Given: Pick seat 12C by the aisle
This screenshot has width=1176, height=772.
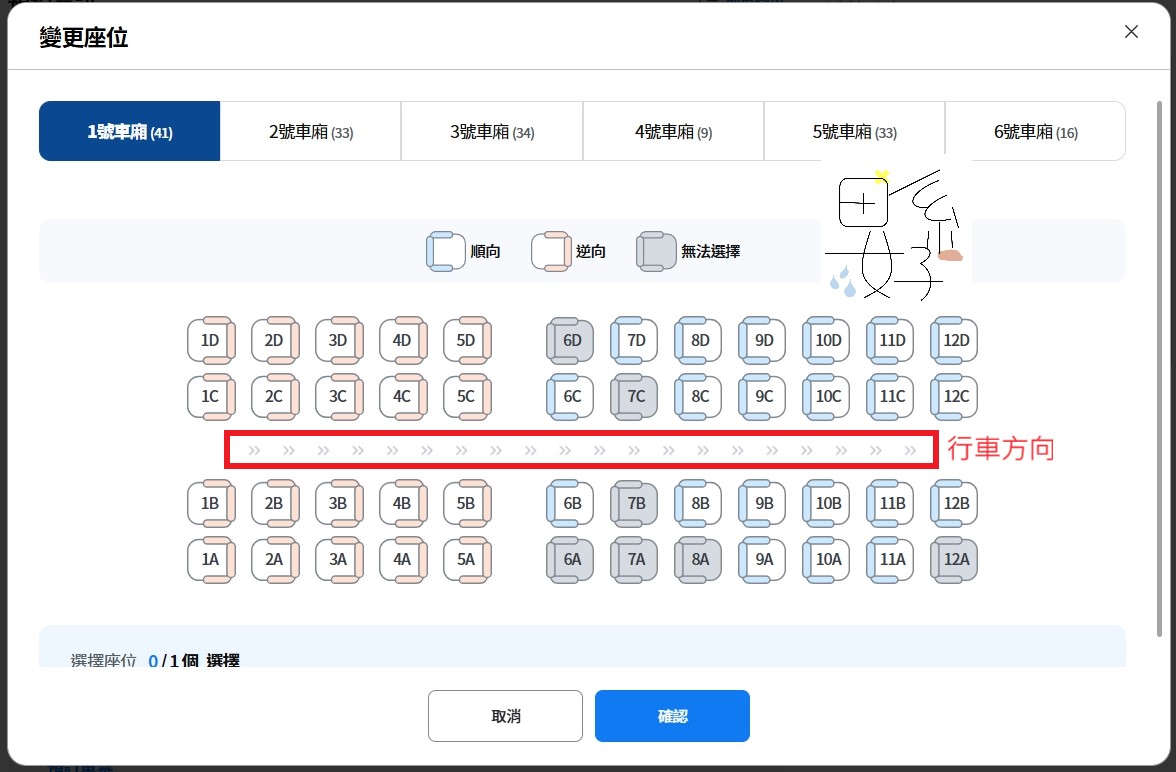Looking at the screenshot, I should [954, 396].
